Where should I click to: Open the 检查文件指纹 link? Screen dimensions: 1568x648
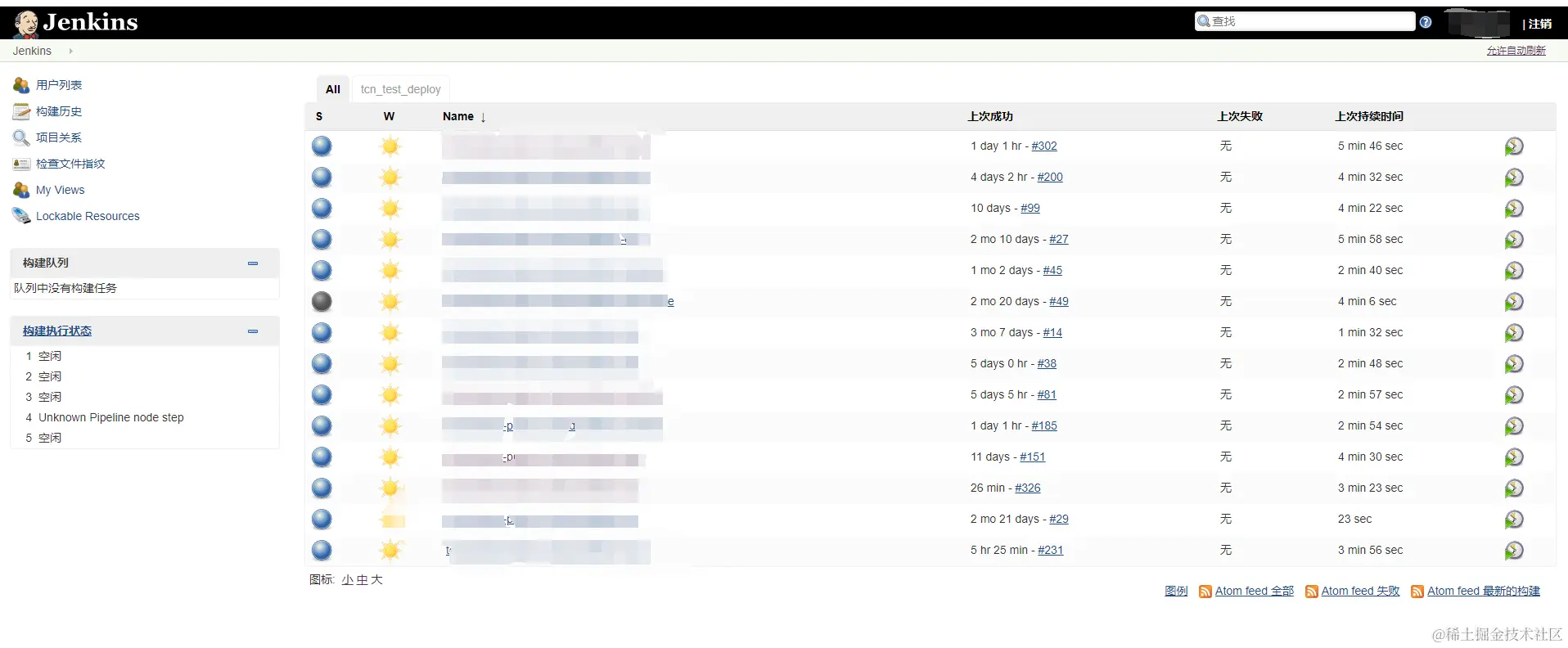click(x=70, y=164)
